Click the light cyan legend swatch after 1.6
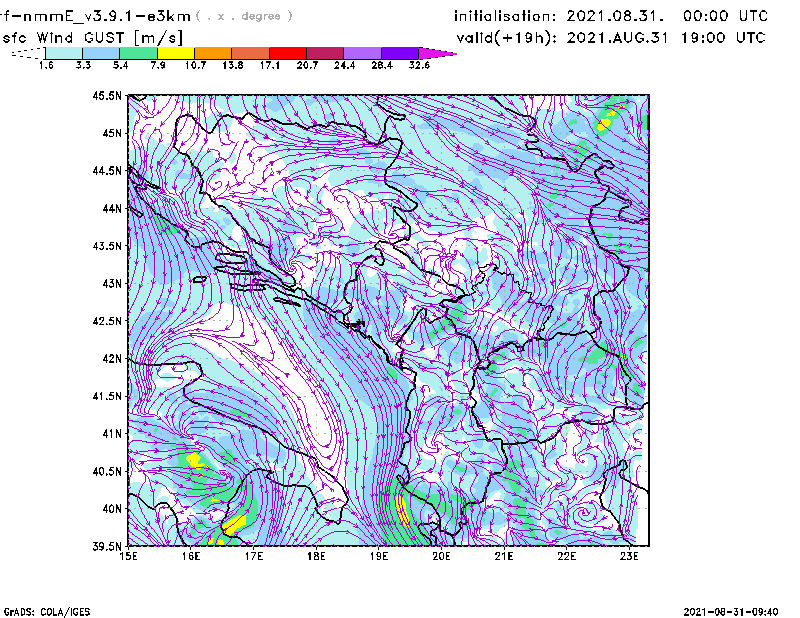800x618 pixels. [64, 53]
